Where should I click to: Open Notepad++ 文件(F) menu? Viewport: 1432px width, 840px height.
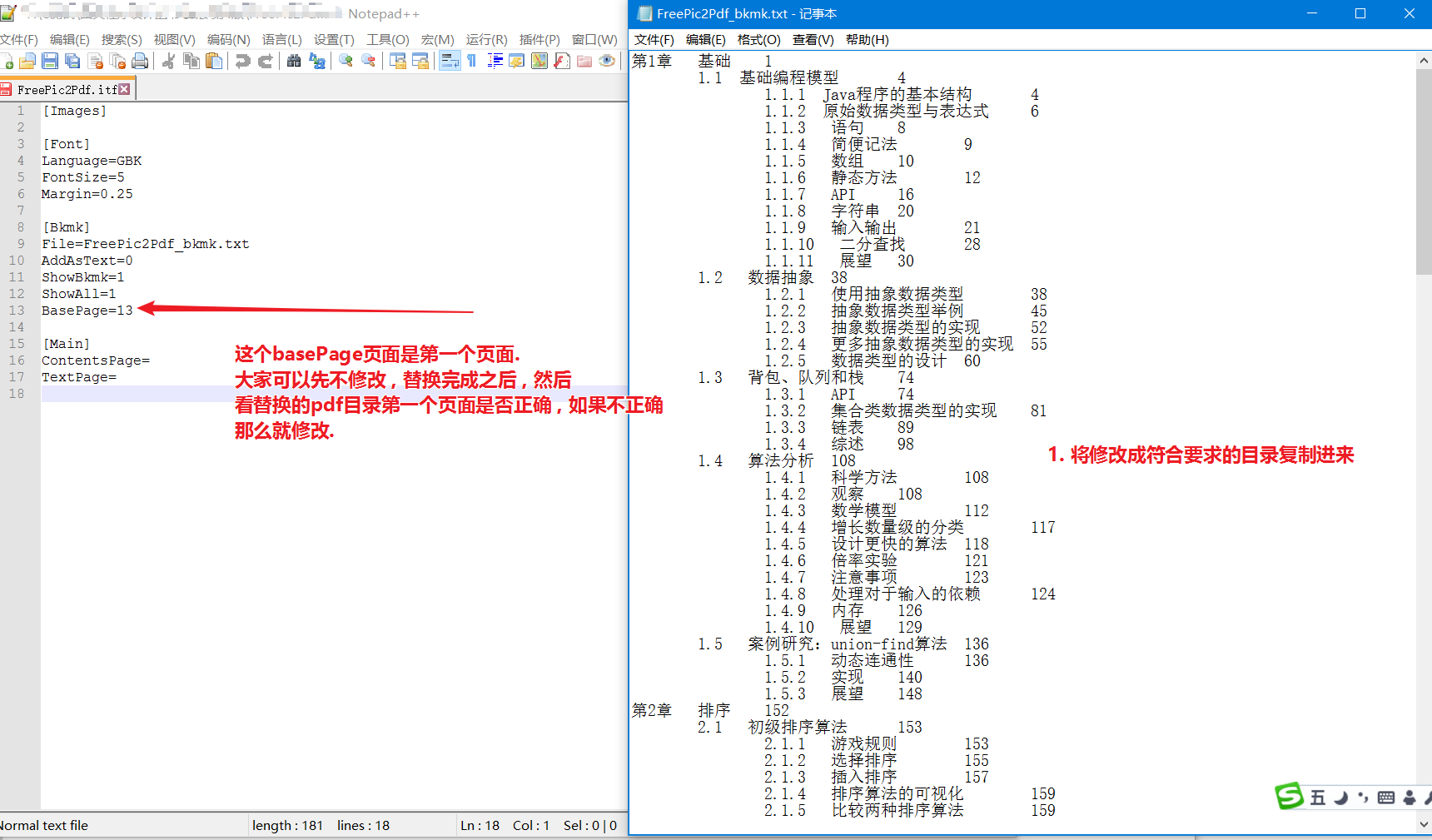coord(18,39)
